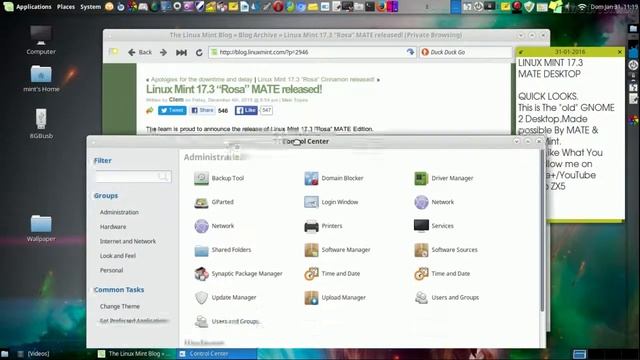Click the browser URL address bar
Viewport: 640px width, 360px height.
tap(312, 52)
